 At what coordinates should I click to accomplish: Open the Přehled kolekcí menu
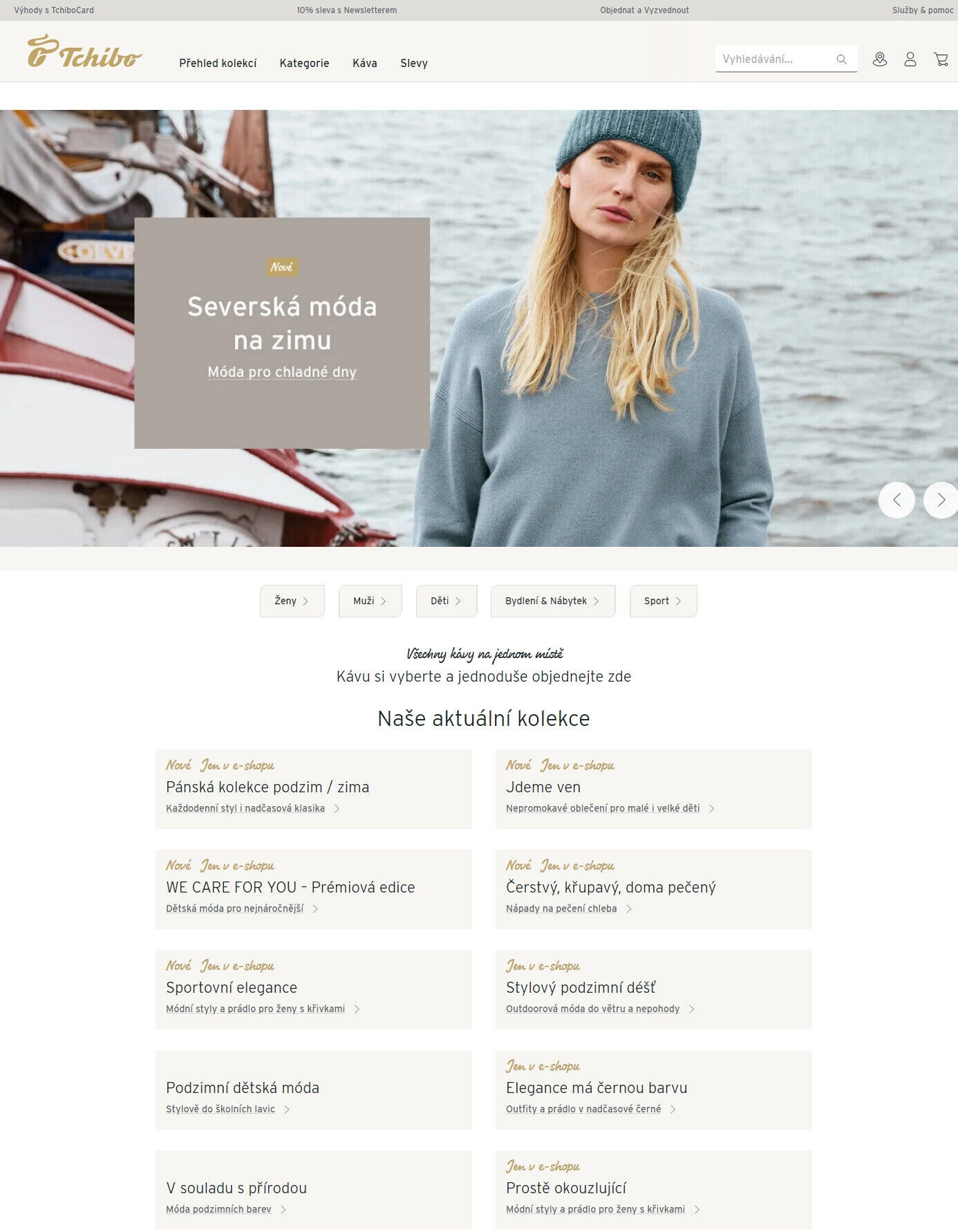pos(218,63)
